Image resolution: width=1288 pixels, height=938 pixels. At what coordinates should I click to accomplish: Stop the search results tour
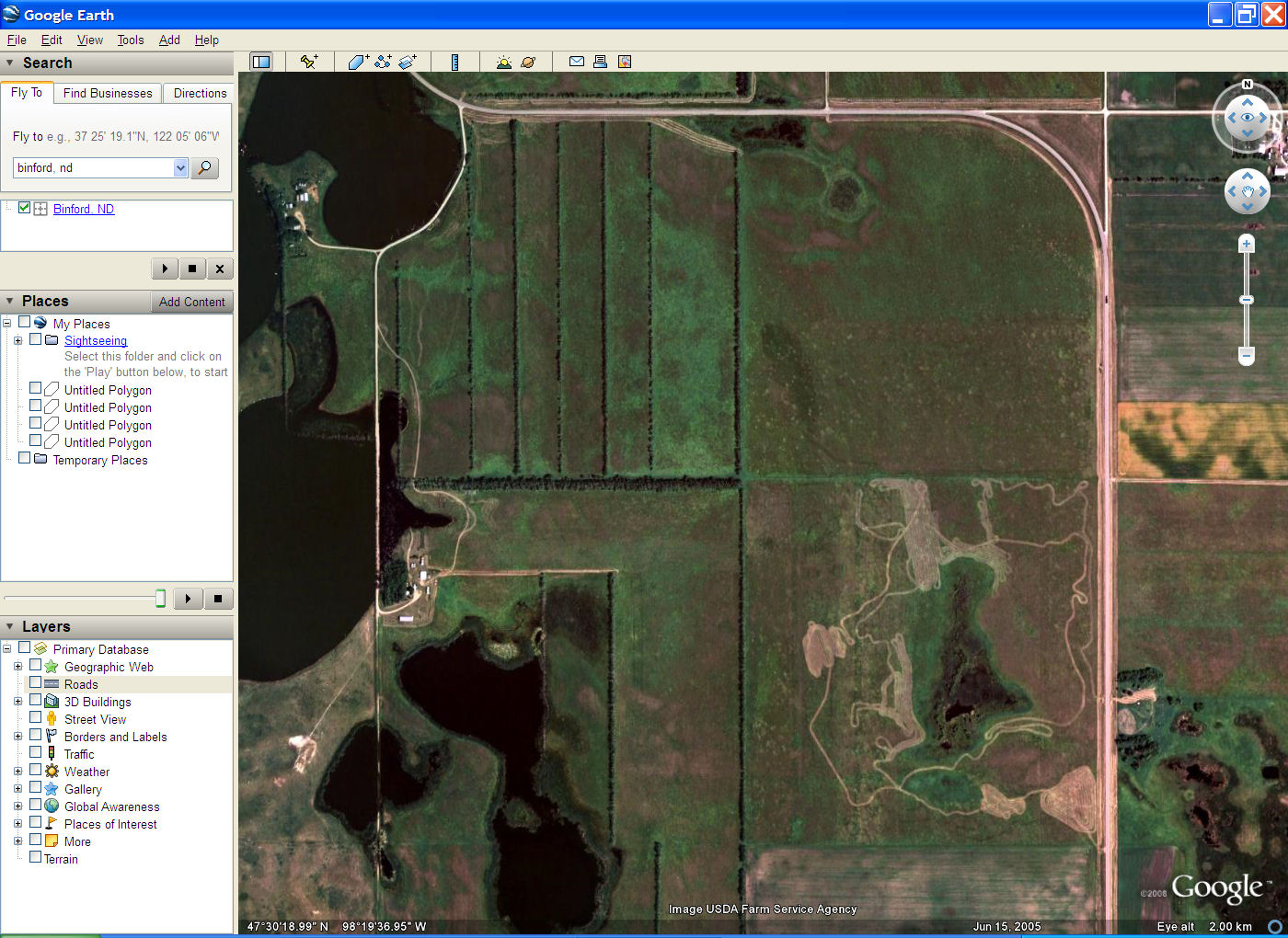[192, 269]
